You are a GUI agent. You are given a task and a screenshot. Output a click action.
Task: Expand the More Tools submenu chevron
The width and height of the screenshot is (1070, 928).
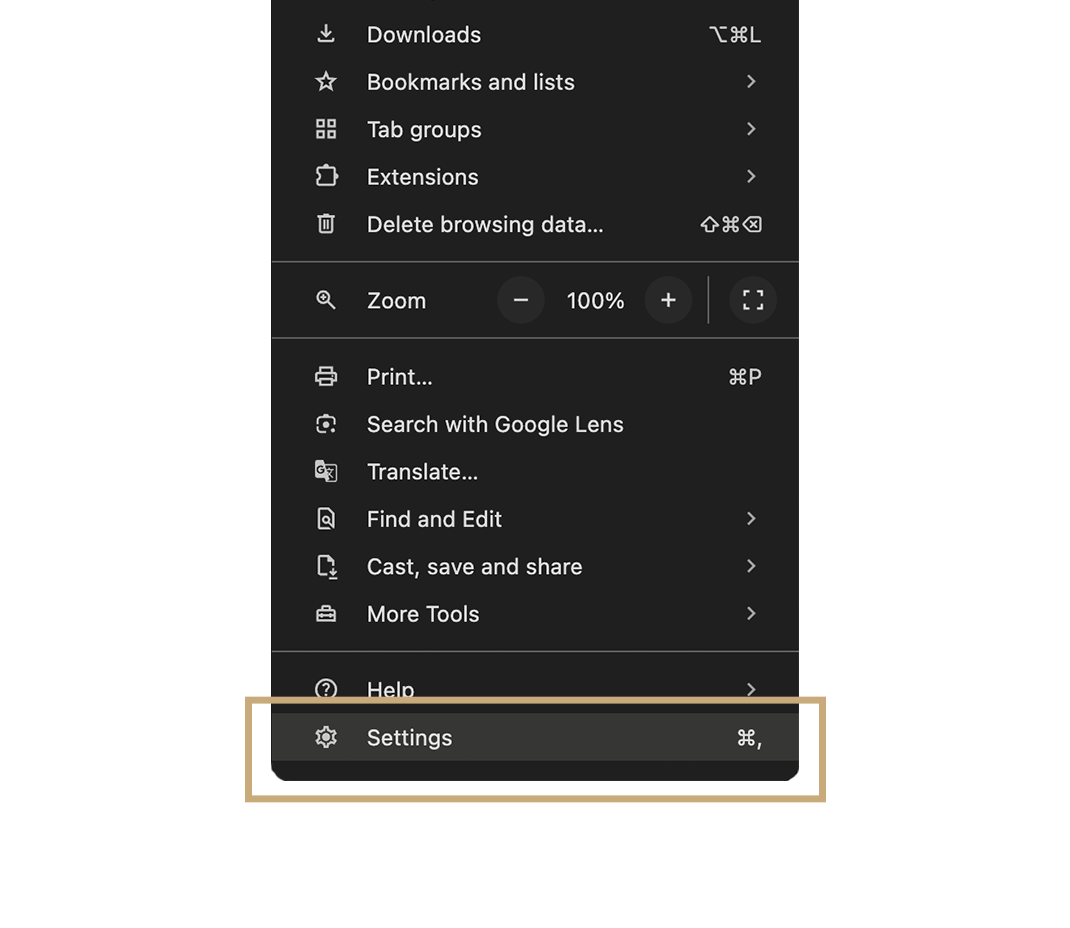[751, 613]
